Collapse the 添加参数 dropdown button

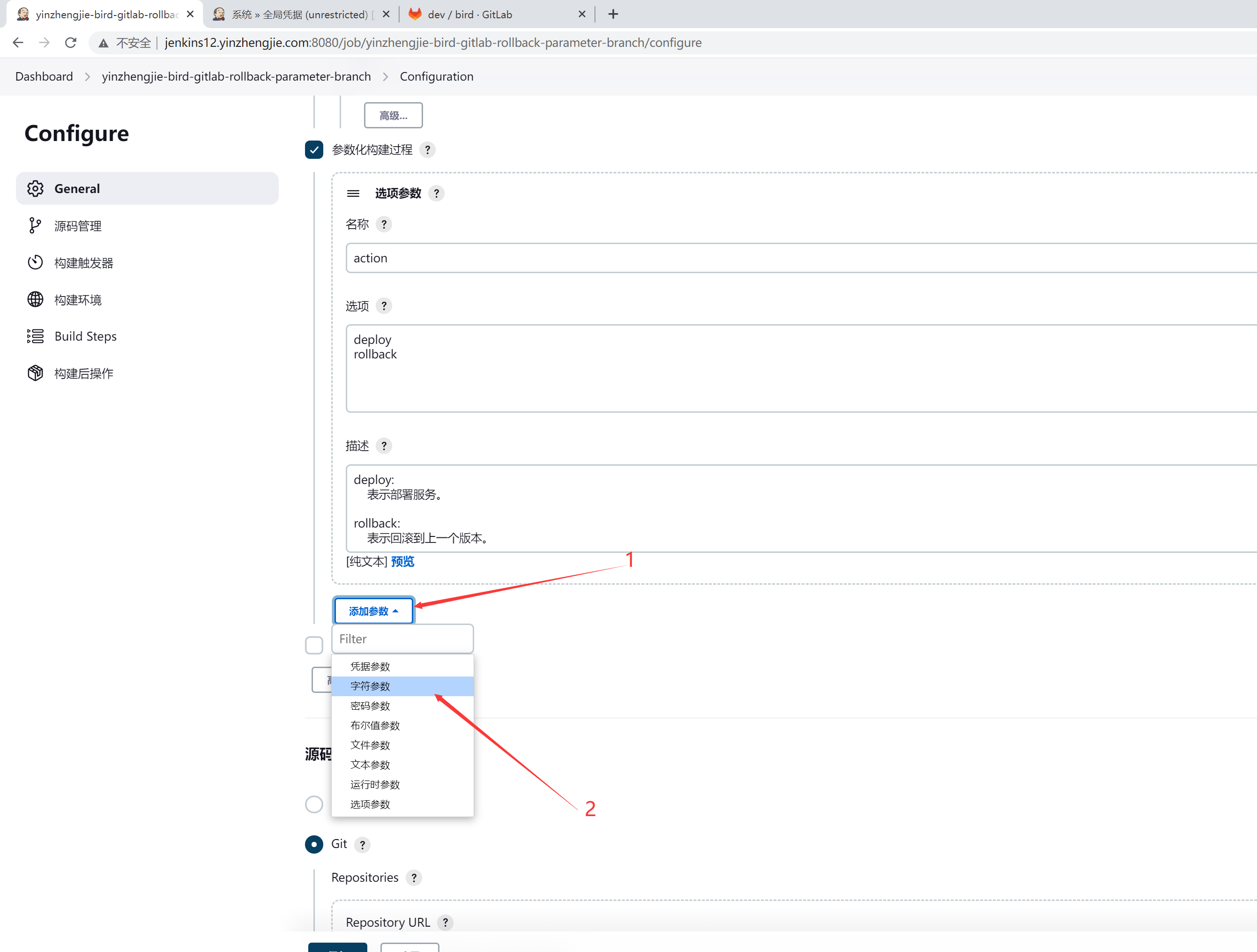tap(373, 611)
